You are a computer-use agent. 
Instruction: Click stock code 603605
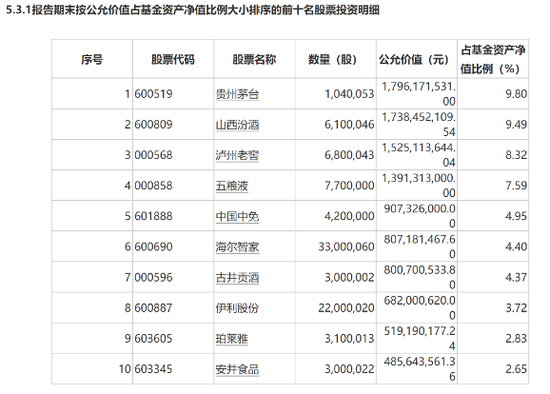pos(154,339)
